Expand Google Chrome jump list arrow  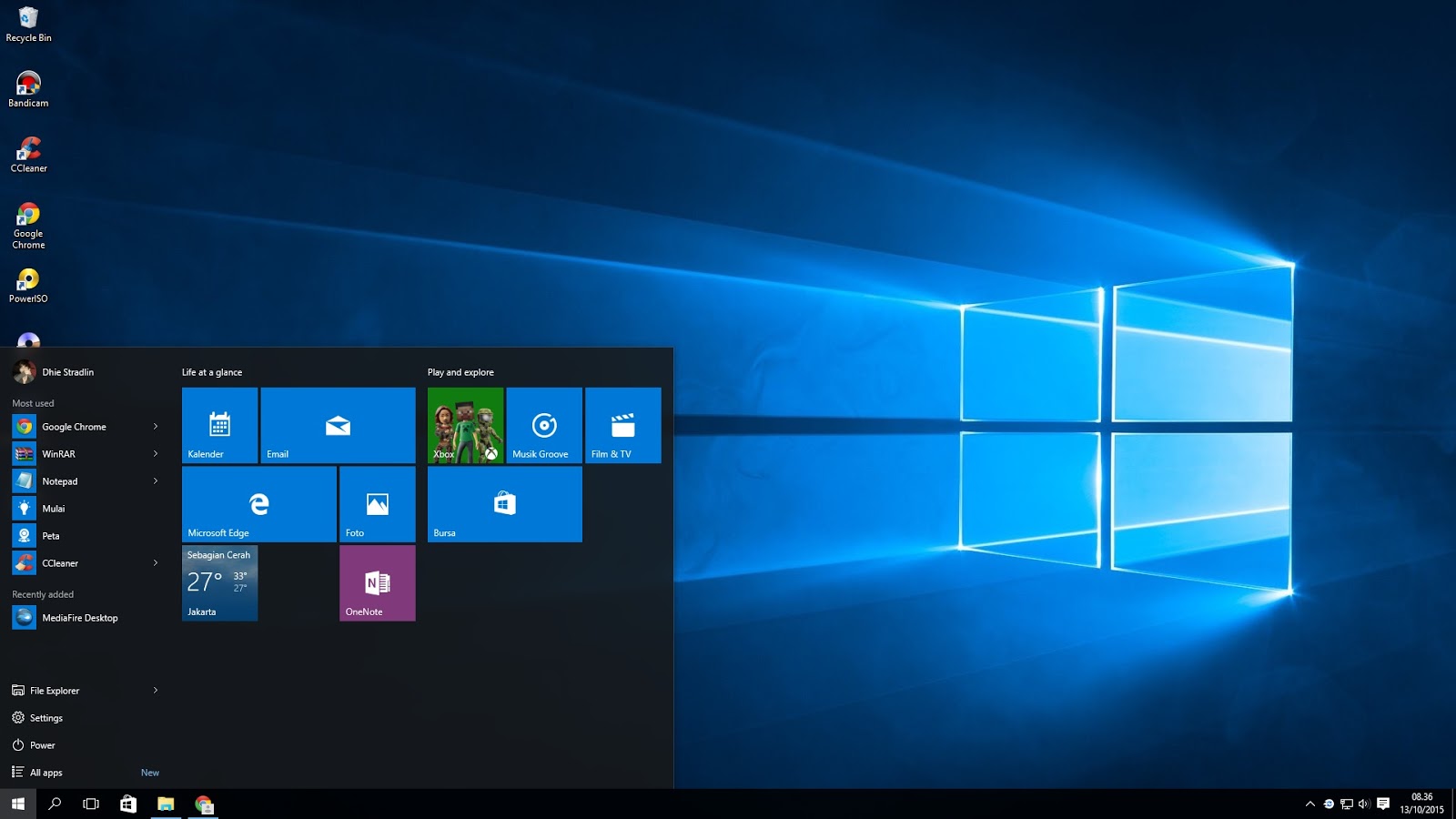point(156,427)
